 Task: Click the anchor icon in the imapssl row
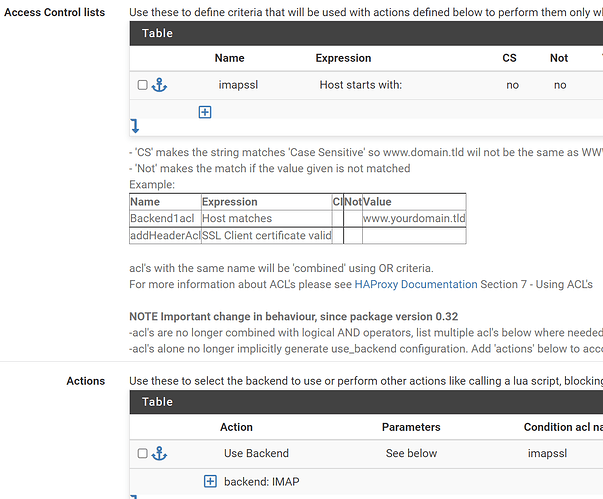coord(159,85)
